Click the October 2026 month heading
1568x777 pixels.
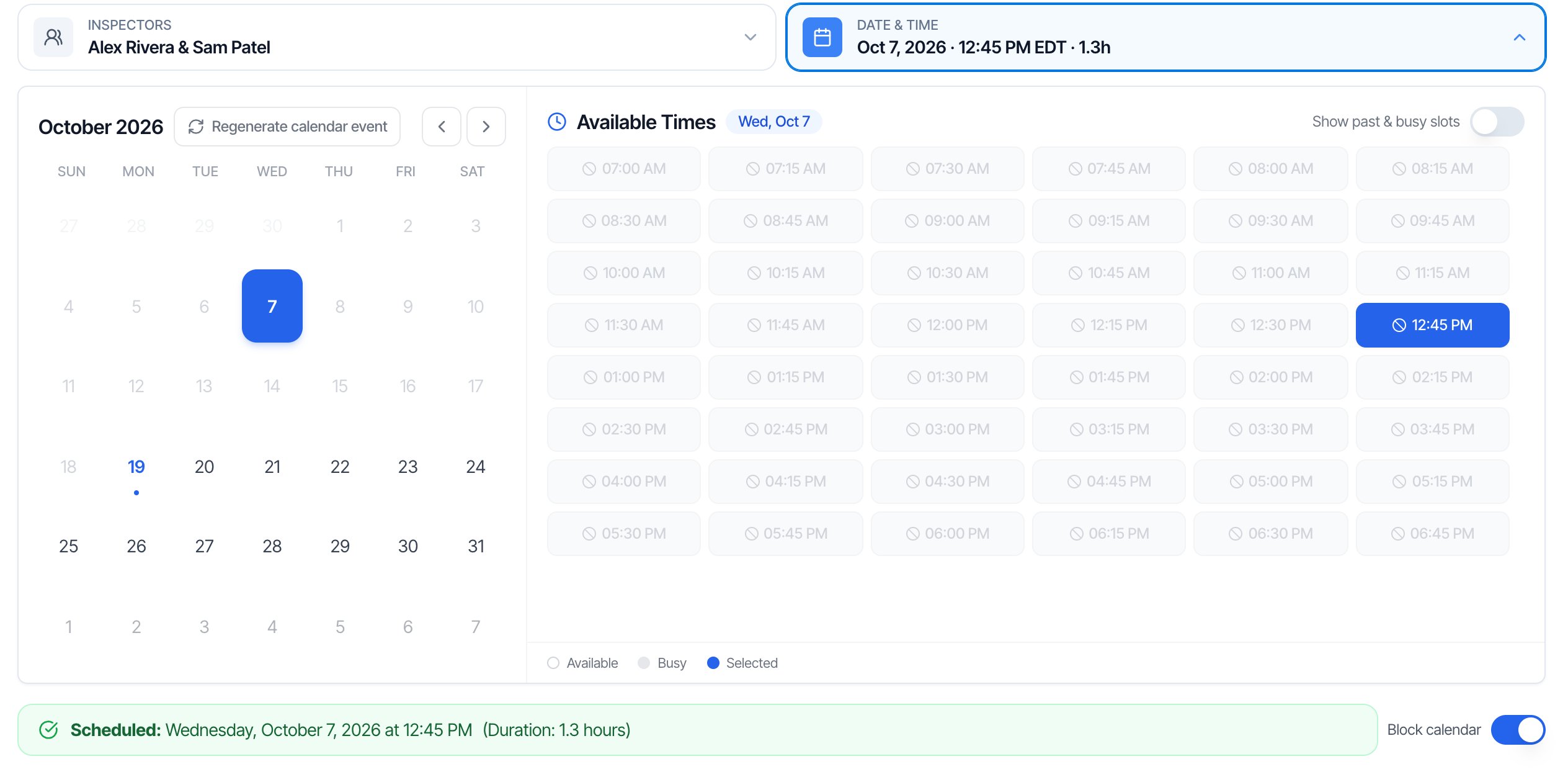point(100,127)
